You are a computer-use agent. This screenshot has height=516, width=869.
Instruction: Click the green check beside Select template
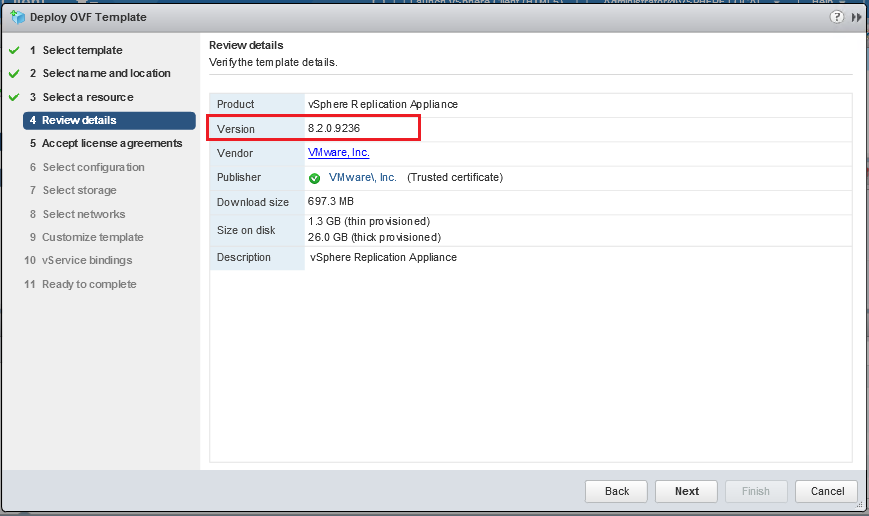click(x=14, y=50)
